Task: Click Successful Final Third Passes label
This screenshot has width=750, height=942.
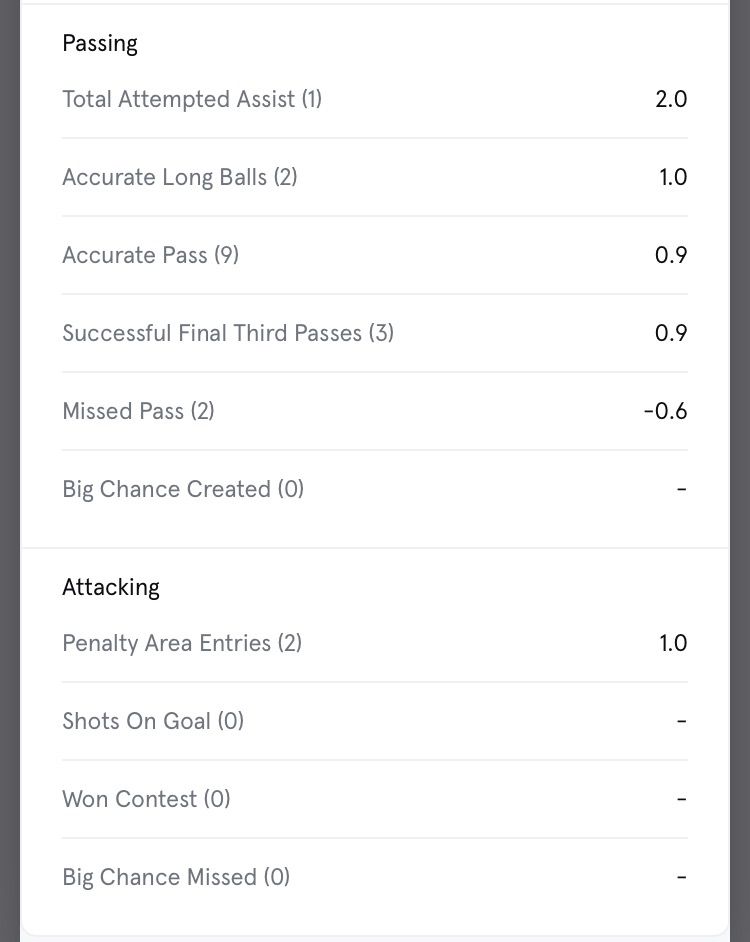Action: pos(228,333)
